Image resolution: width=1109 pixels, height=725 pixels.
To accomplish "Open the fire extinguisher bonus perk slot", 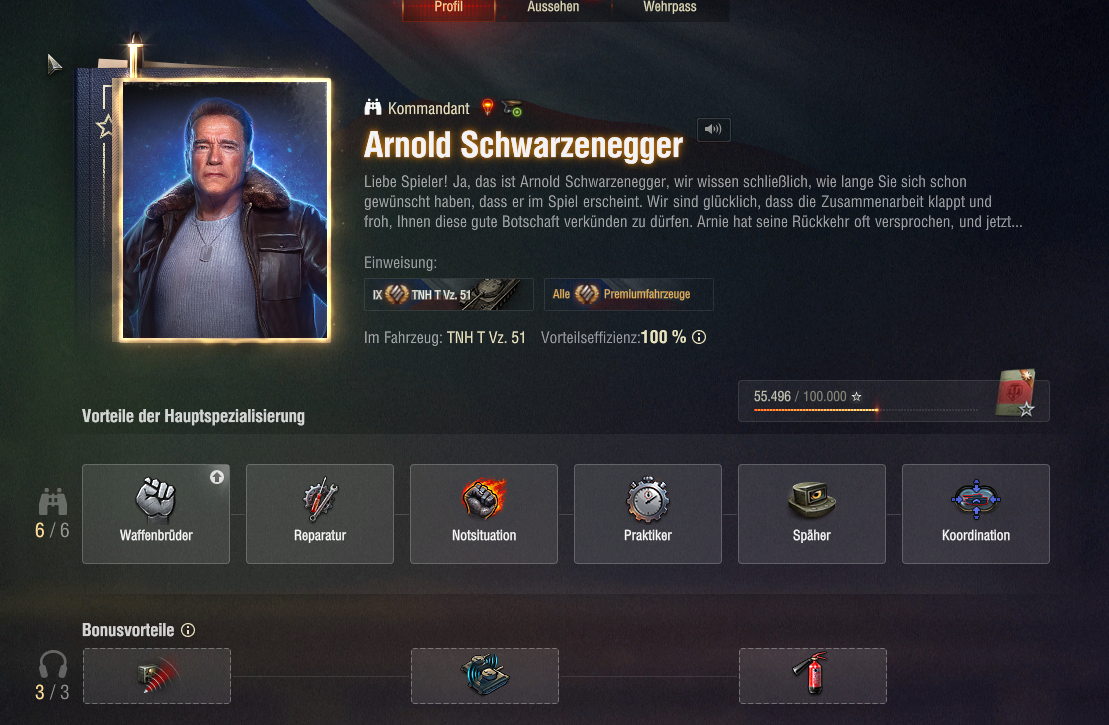I will coord(813,676).
